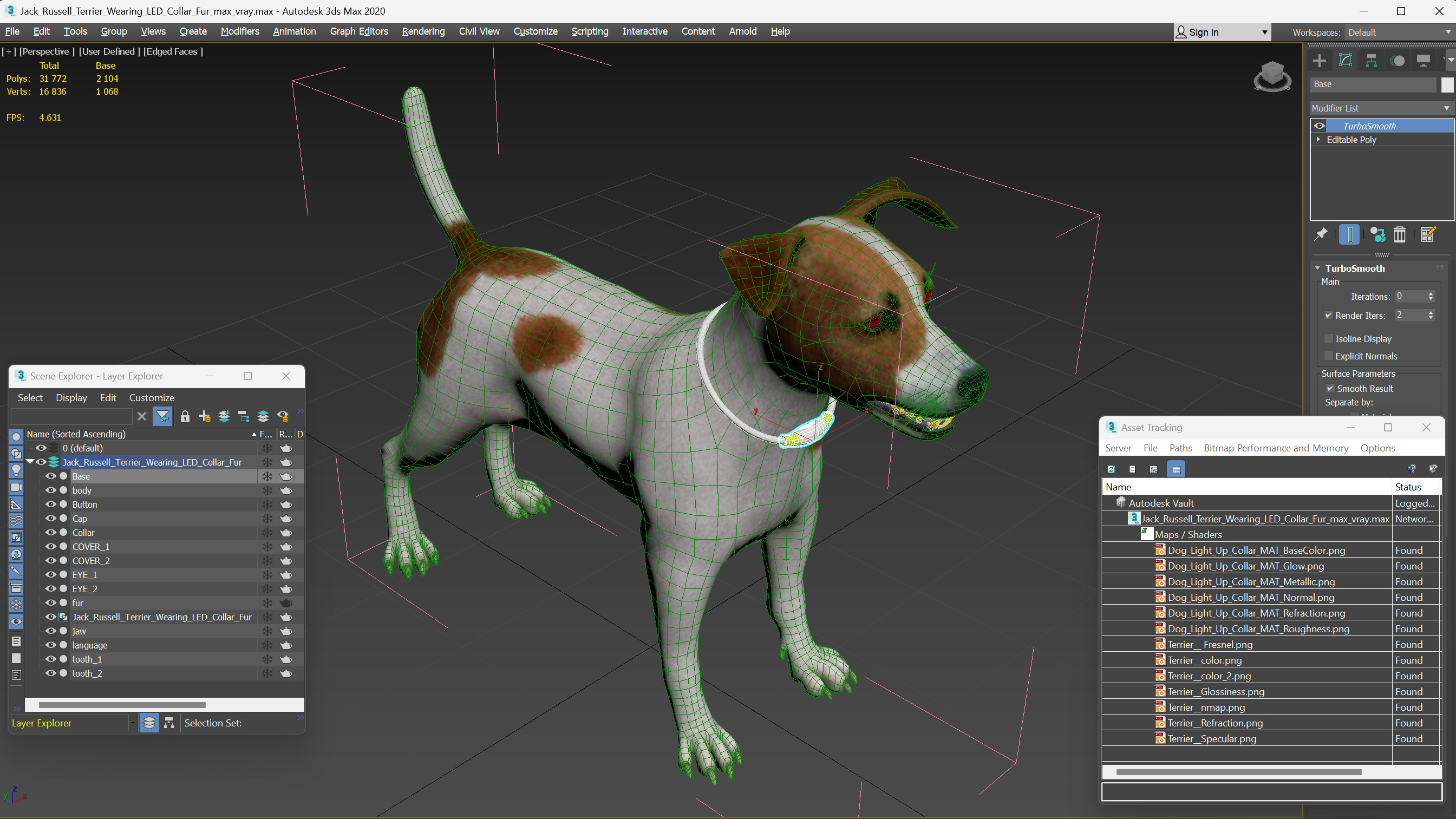Click the Pin Stack icon
The height and width of the screenshot is (819, 1456).
coord(1320,234)
